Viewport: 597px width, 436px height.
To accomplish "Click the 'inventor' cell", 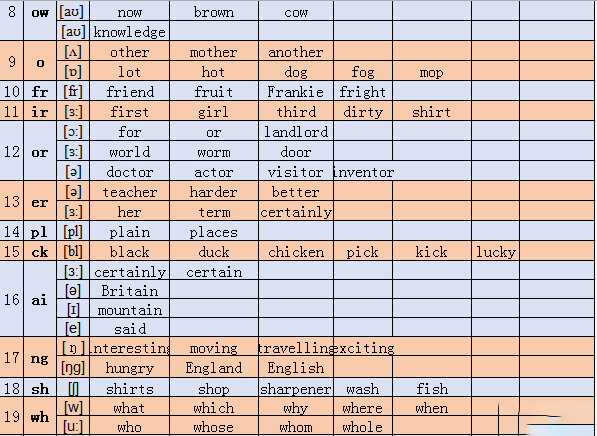I will [363, 171].
